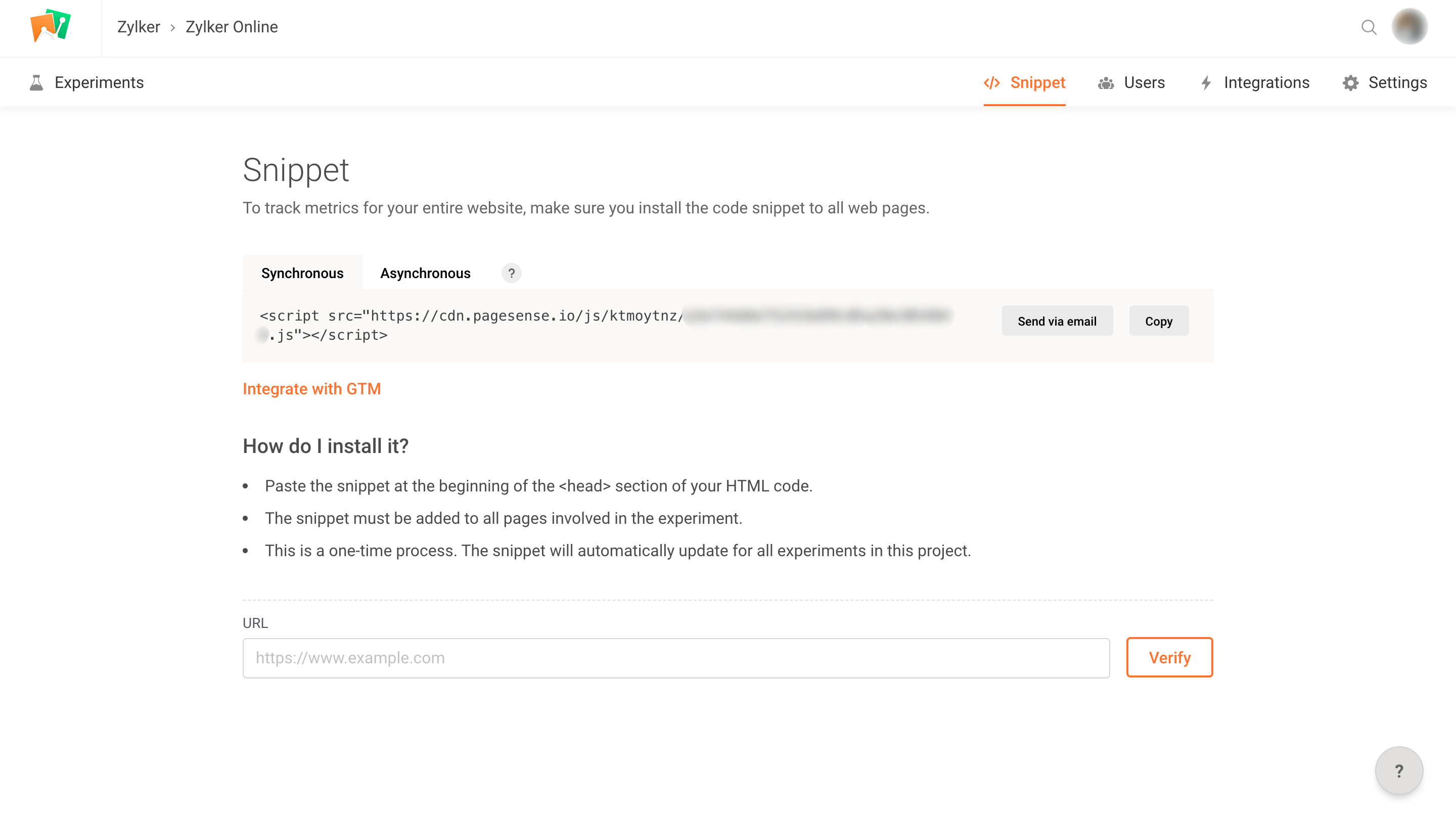
Task: Go to Zylker breadcrumb
Action: (x=139, y=27)
